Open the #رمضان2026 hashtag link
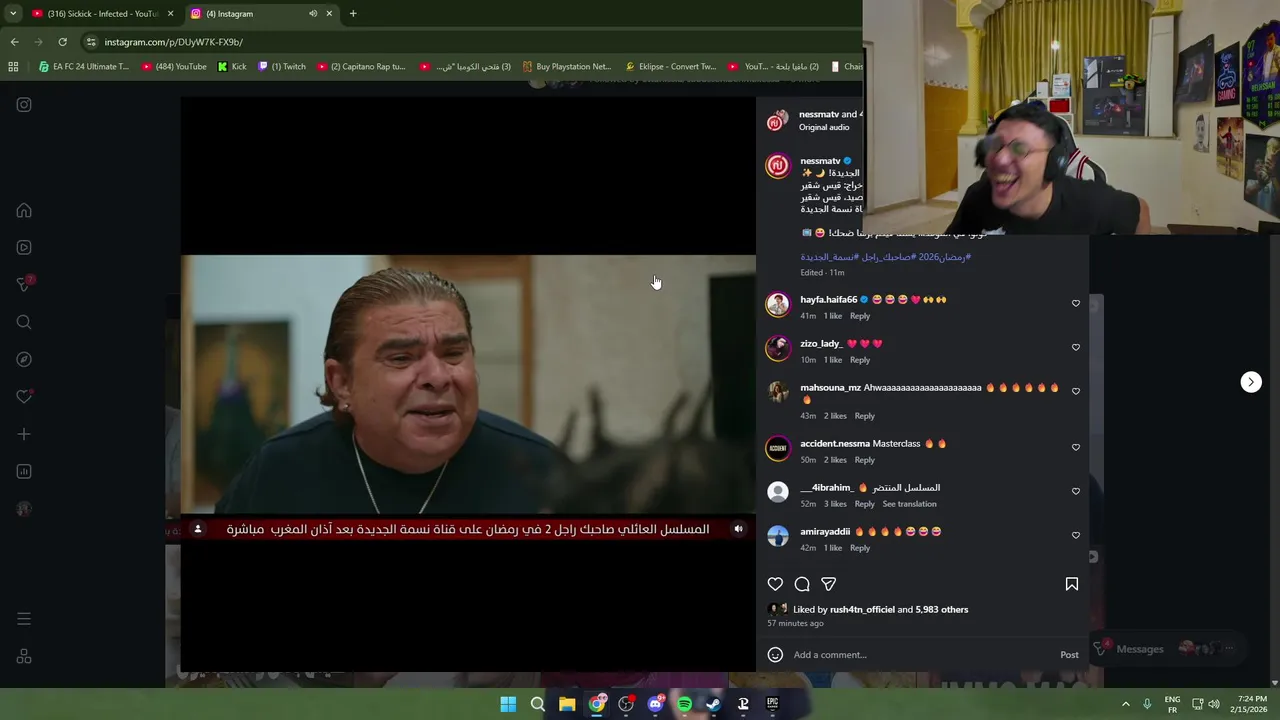 [944, 257]
